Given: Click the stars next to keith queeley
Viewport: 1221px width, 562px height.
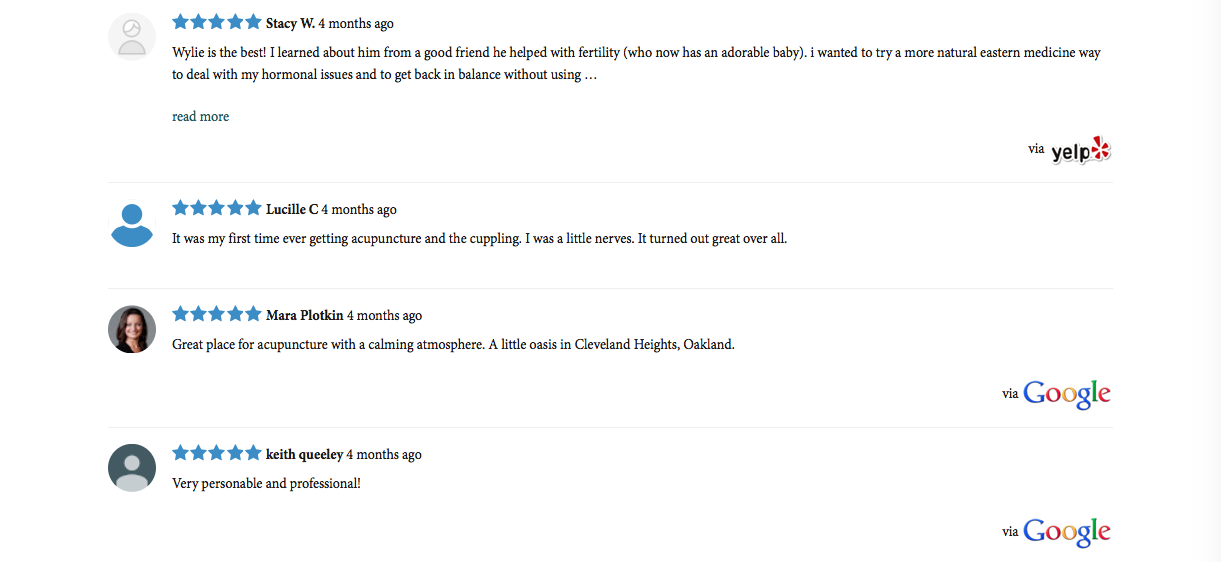Looking at the screenshot, I should point(216,453).
